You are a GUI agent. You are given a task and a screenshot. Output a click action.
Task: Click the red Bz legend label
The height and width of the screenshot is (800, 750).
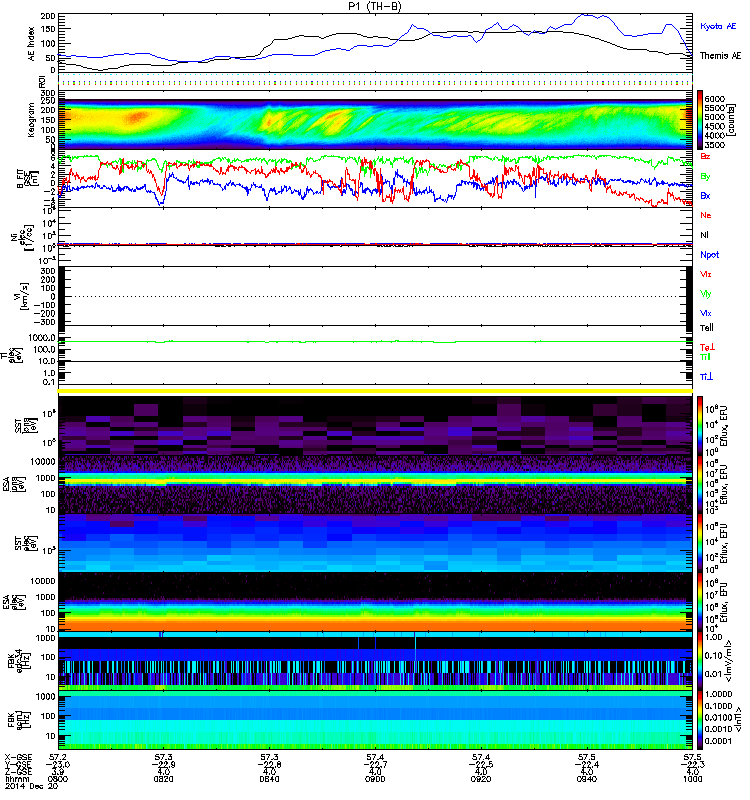pyautogui.click(x=705, y=156)
